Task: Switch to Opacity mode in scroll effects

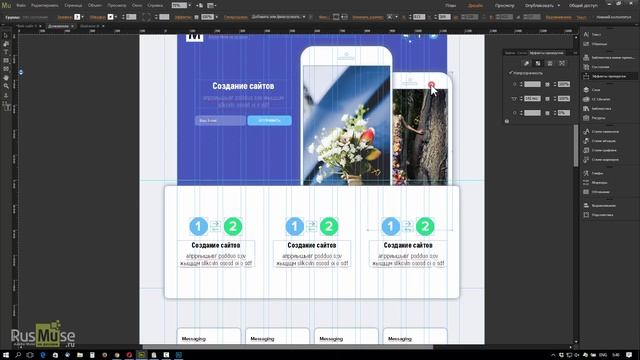Action: click(538, 63)
